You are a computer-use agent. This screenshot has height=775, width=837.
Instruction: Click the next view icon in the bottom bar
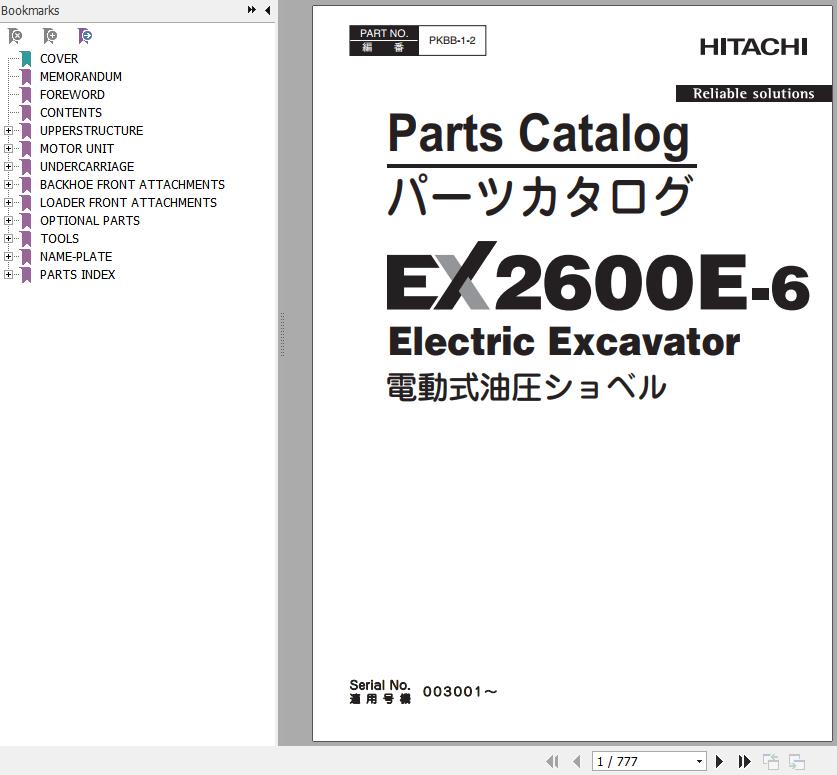796,761
